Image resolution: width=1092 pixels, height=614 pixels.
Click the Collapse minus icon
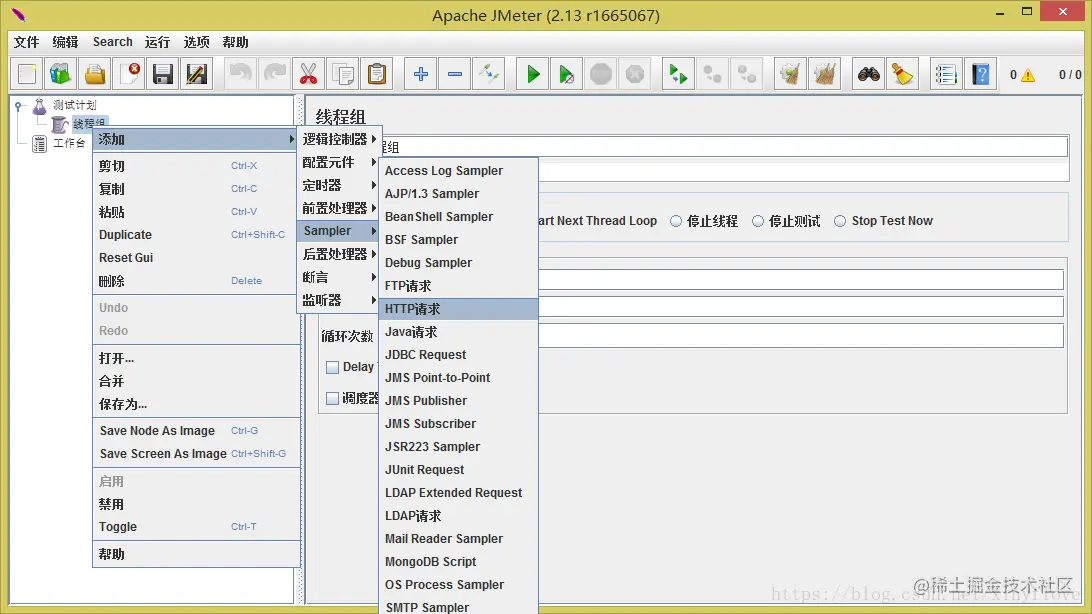pyautogui.click(x=455, y=74)
